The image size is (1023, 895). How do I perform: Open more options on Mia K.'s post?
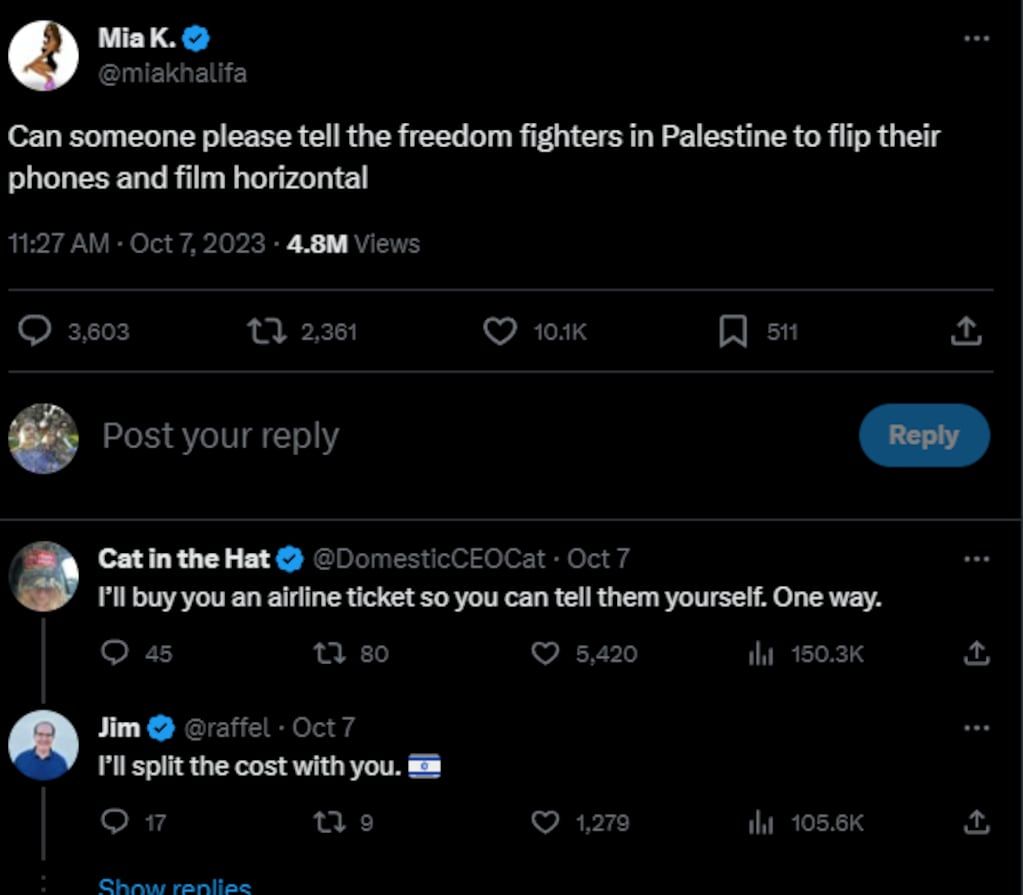976,38
